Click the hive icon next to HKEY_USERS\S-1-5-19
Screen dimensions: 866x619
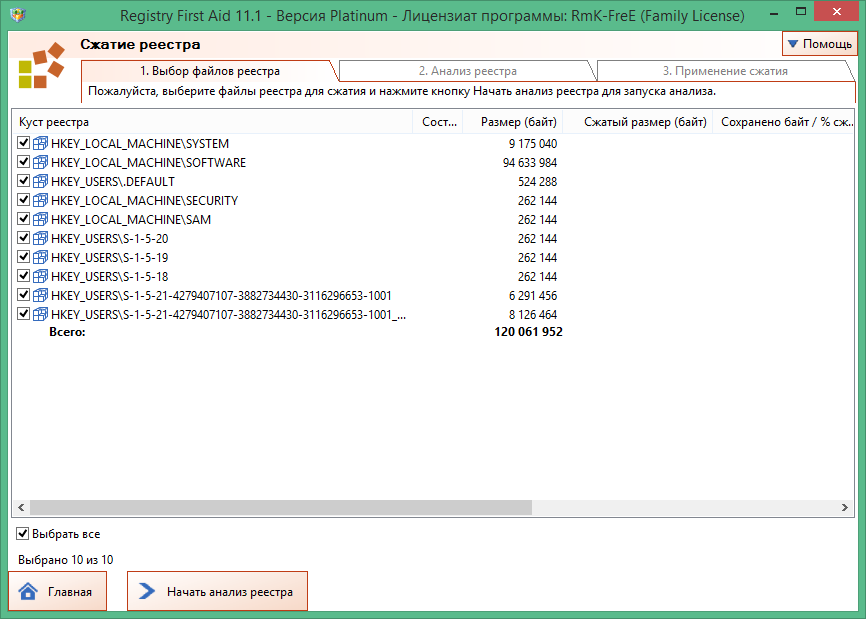(x=40, y=257)
